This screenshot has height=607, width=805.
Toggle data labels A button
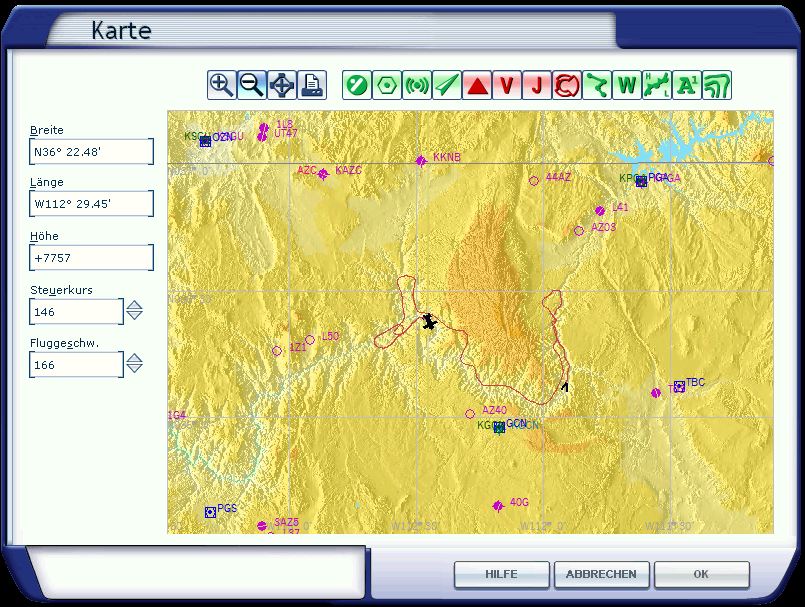[687, 85]
